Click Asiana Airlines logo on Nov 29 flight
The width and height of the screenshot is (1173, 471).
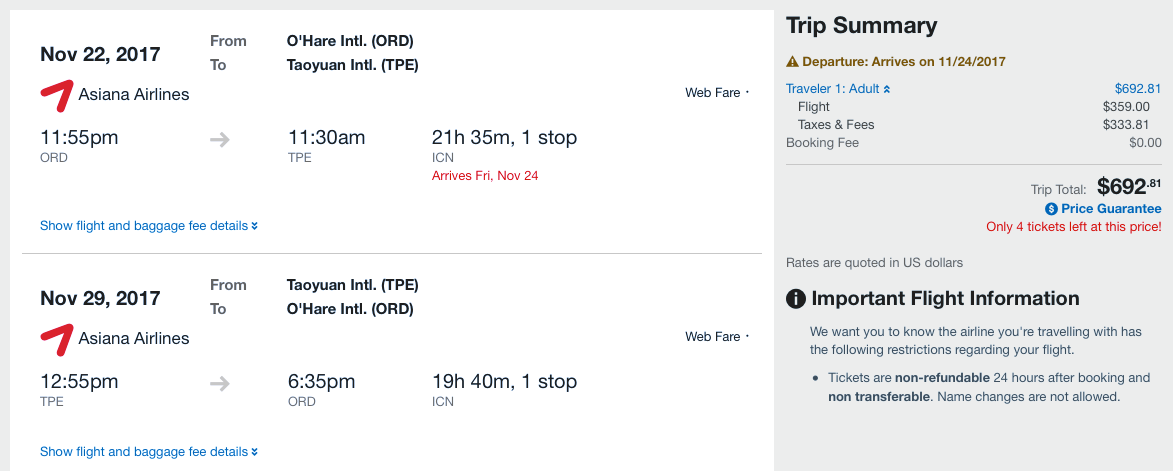click(57, 338)
